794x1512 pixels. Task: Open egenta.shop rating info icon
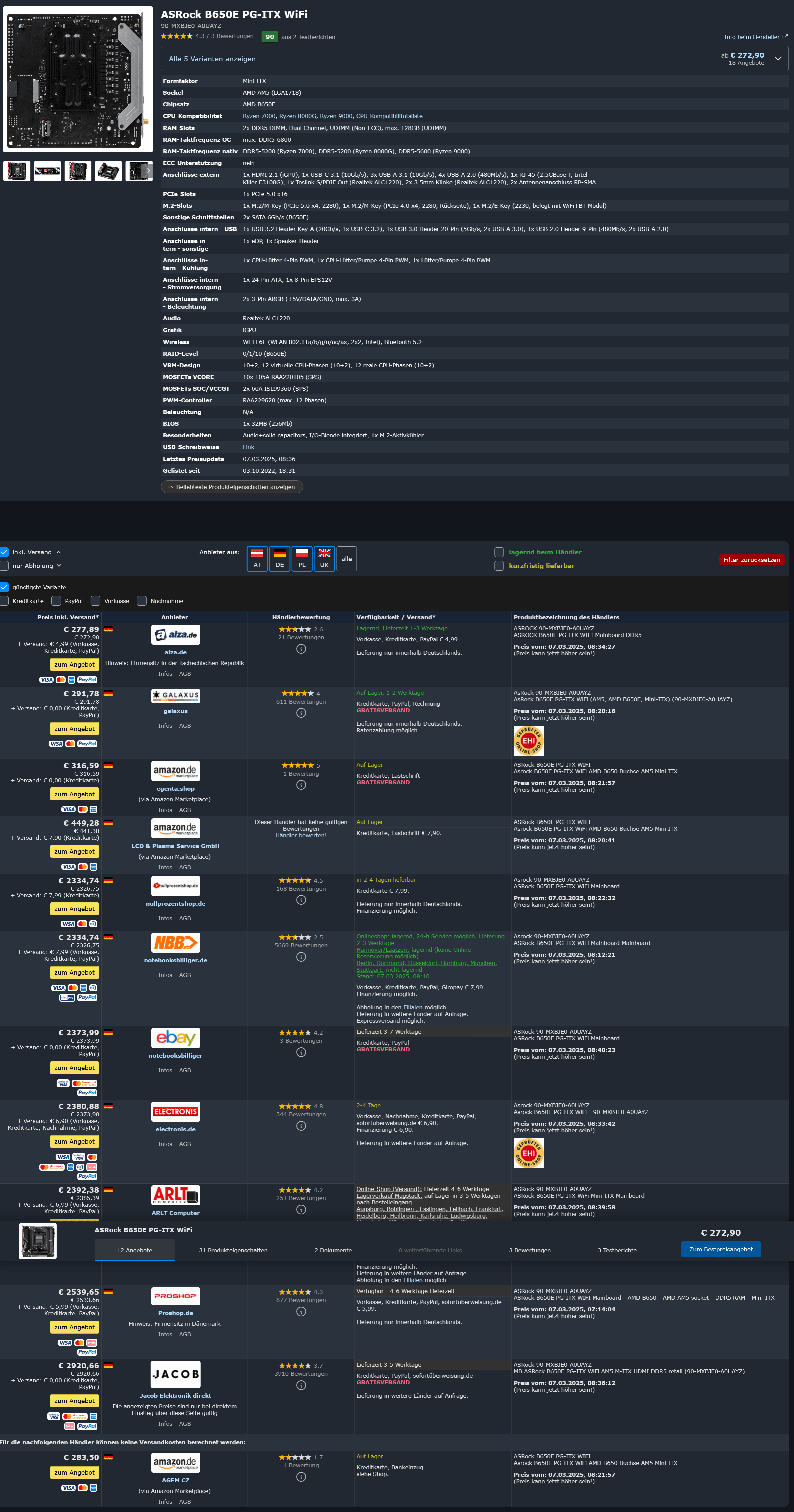301,785
